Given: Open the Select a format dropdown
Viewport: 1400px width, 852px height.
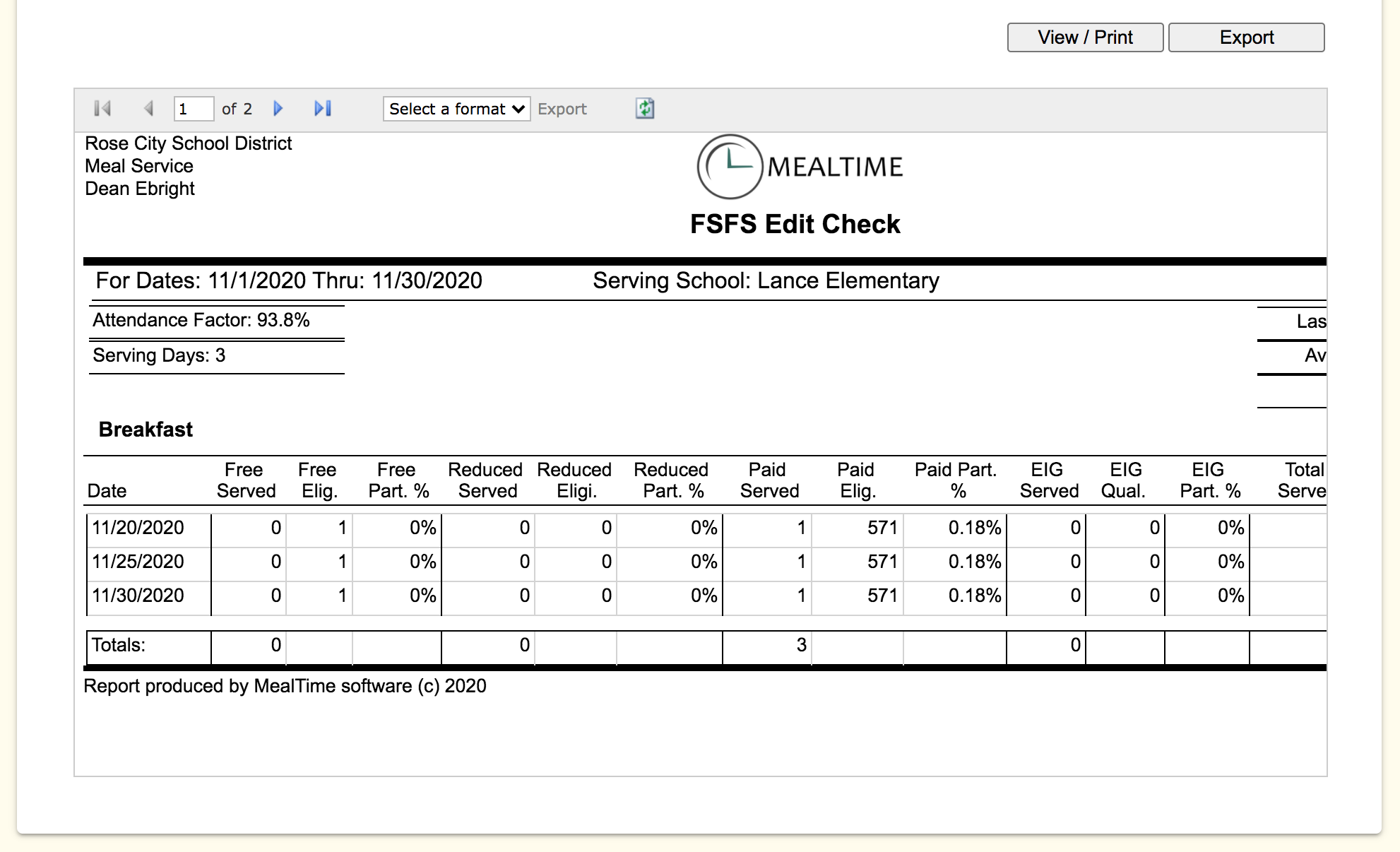Looking at the screenshot, I should (456, 109).
